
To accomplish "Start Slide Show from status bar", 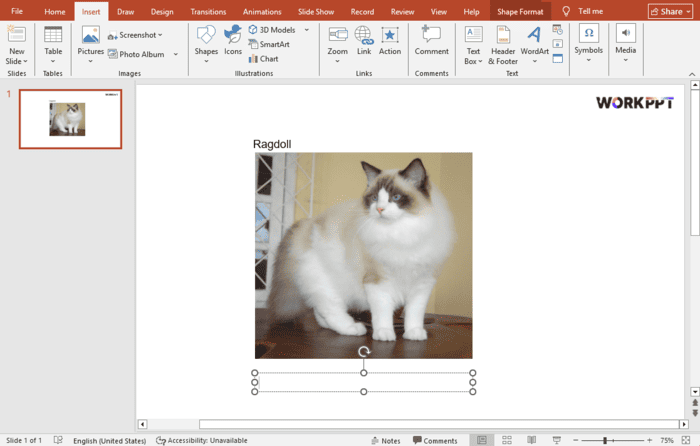I will (x=556, y=440).
